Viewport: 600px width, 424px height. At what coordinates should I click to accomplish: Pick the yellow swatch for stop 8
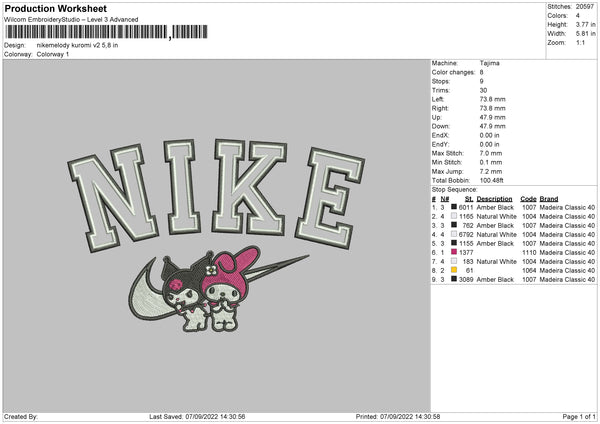tap(454, 270)
